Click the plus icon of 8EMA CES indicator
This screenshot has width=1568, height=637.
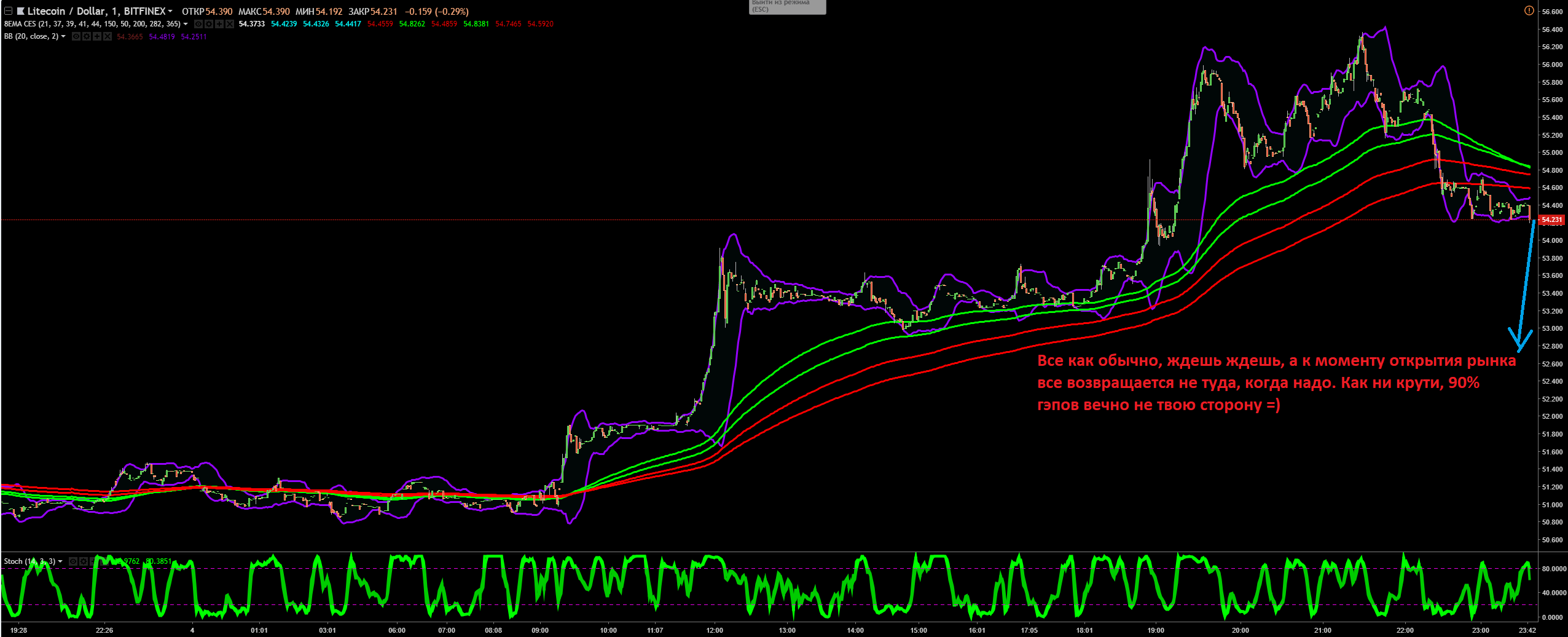pos(219,24)
